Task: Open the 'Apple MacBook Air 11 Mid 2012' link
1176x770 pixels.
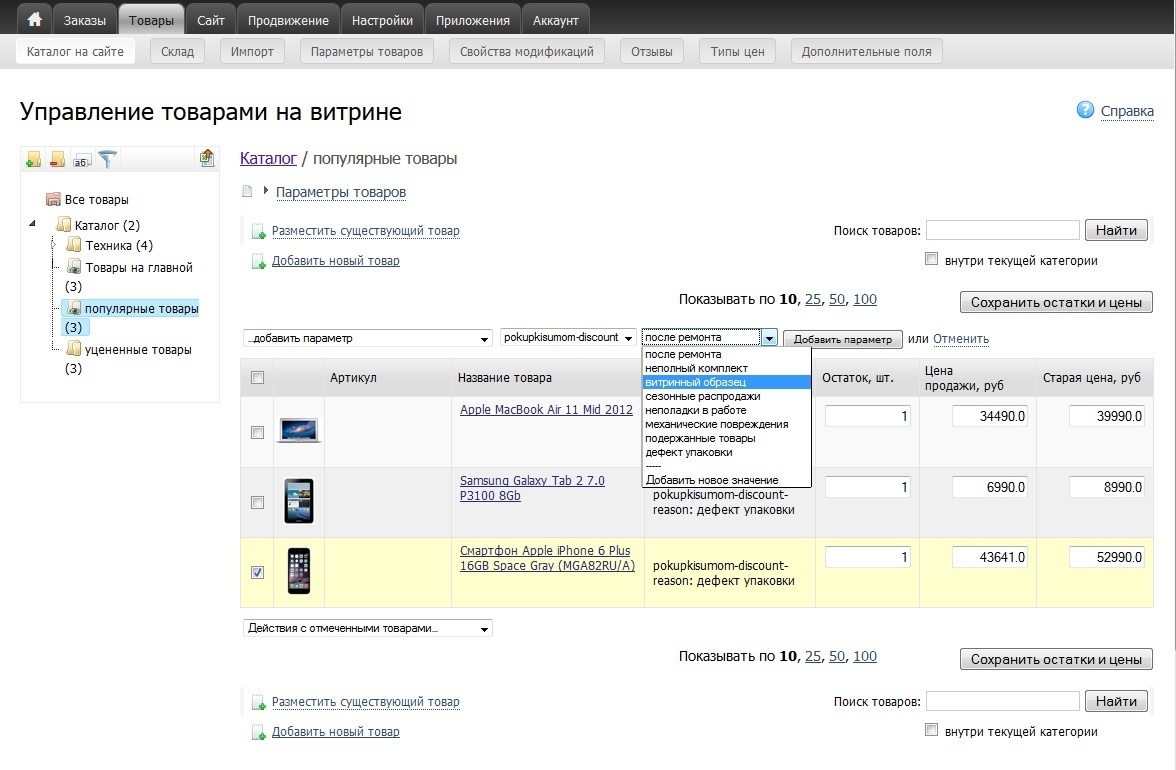Action: [546, 409]
